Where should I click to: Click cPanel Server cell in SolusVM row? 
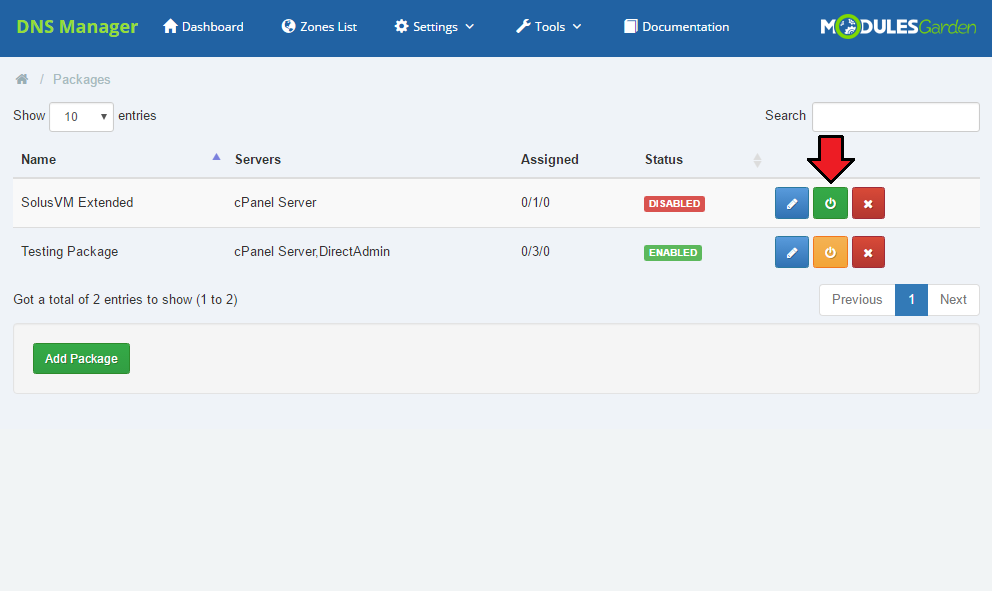(x=275, y=202)
